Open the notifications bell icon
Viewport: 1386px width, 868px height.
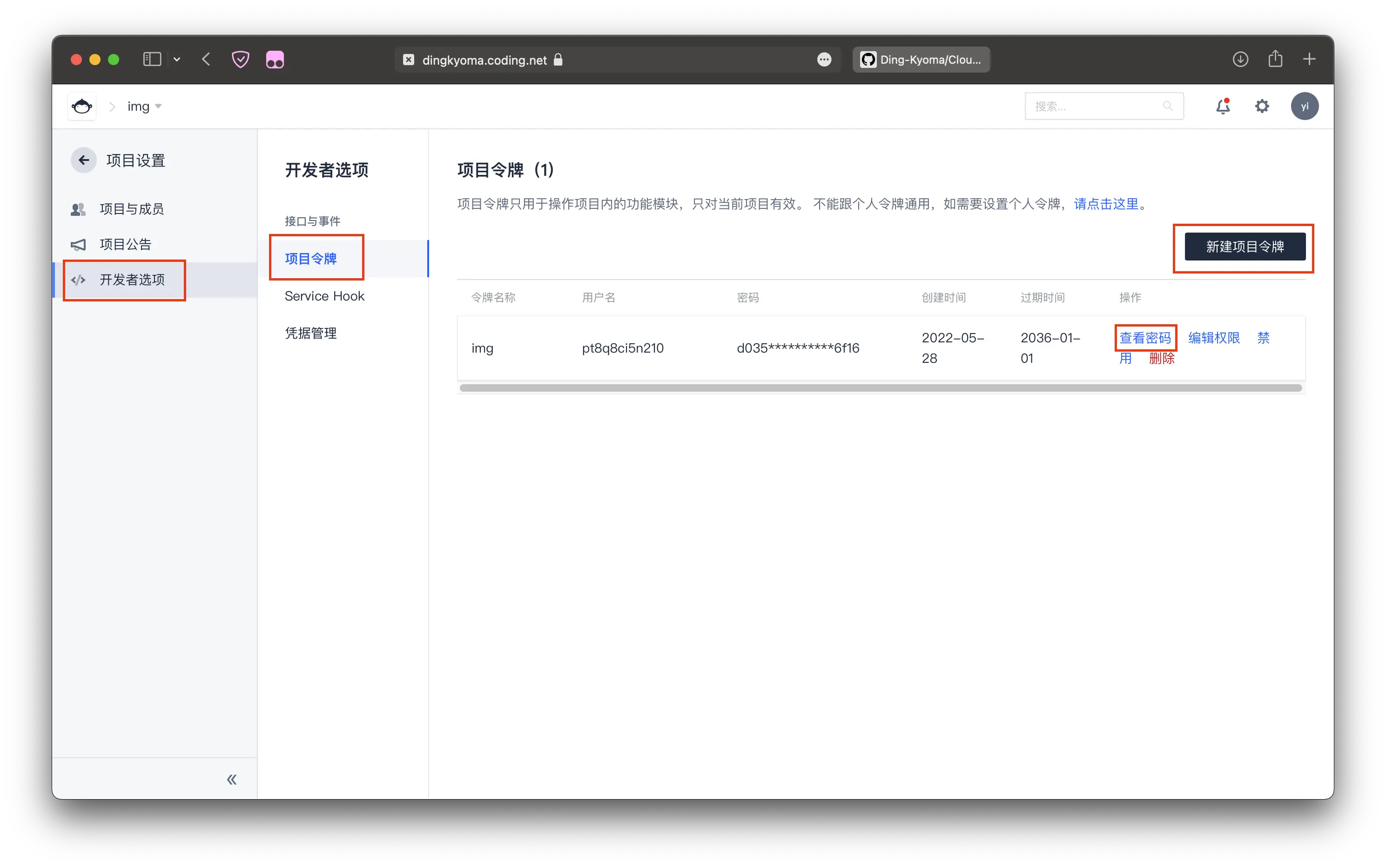(x=1223, y=106)
